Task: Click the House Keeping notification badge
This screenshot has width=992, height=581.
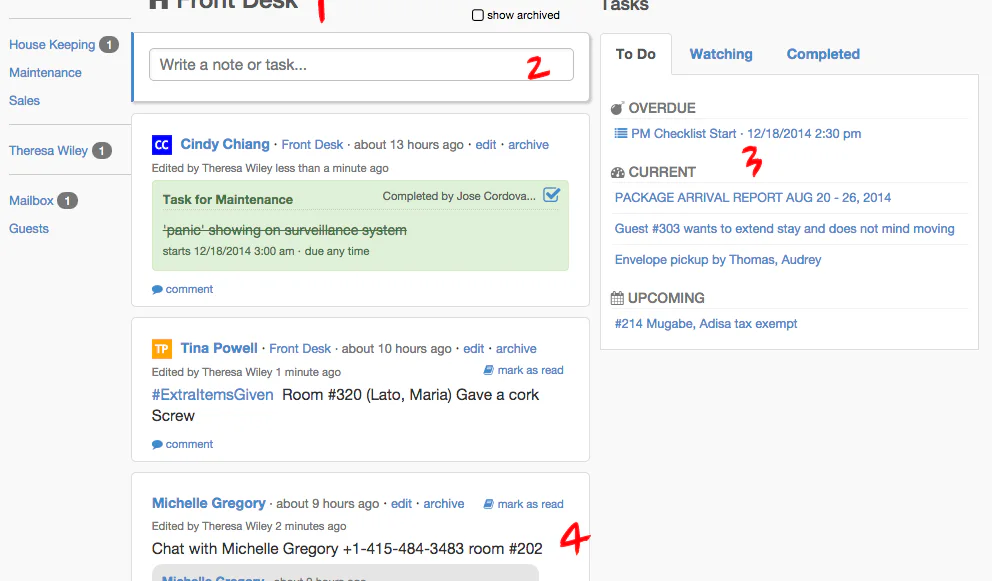Action: pos(109,45)
